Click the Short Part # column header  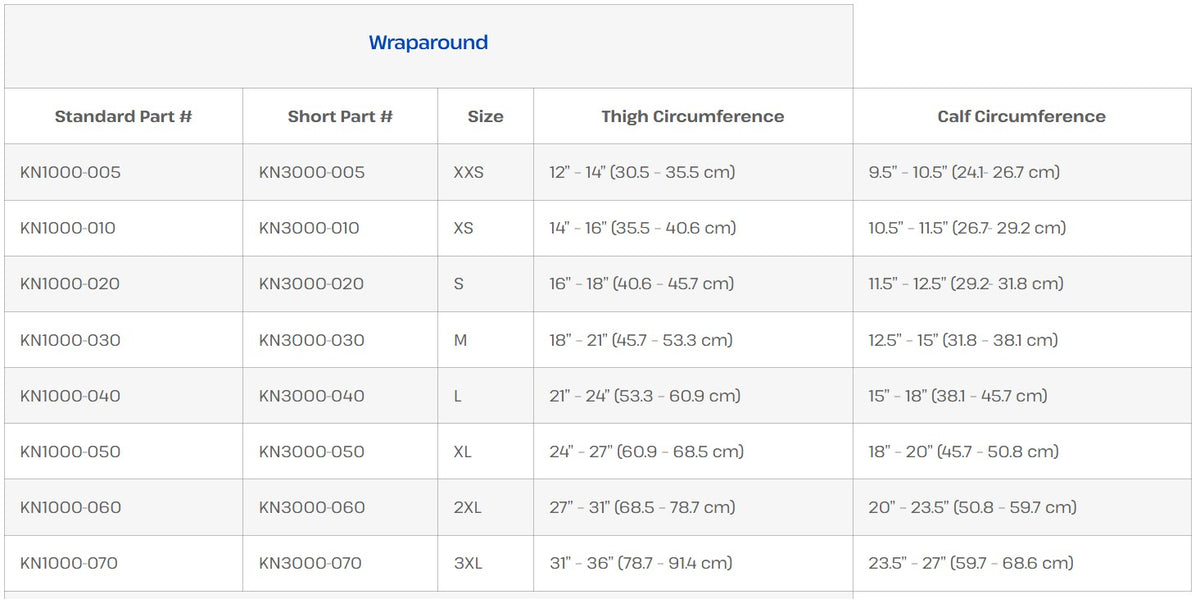tap(340, 117)
